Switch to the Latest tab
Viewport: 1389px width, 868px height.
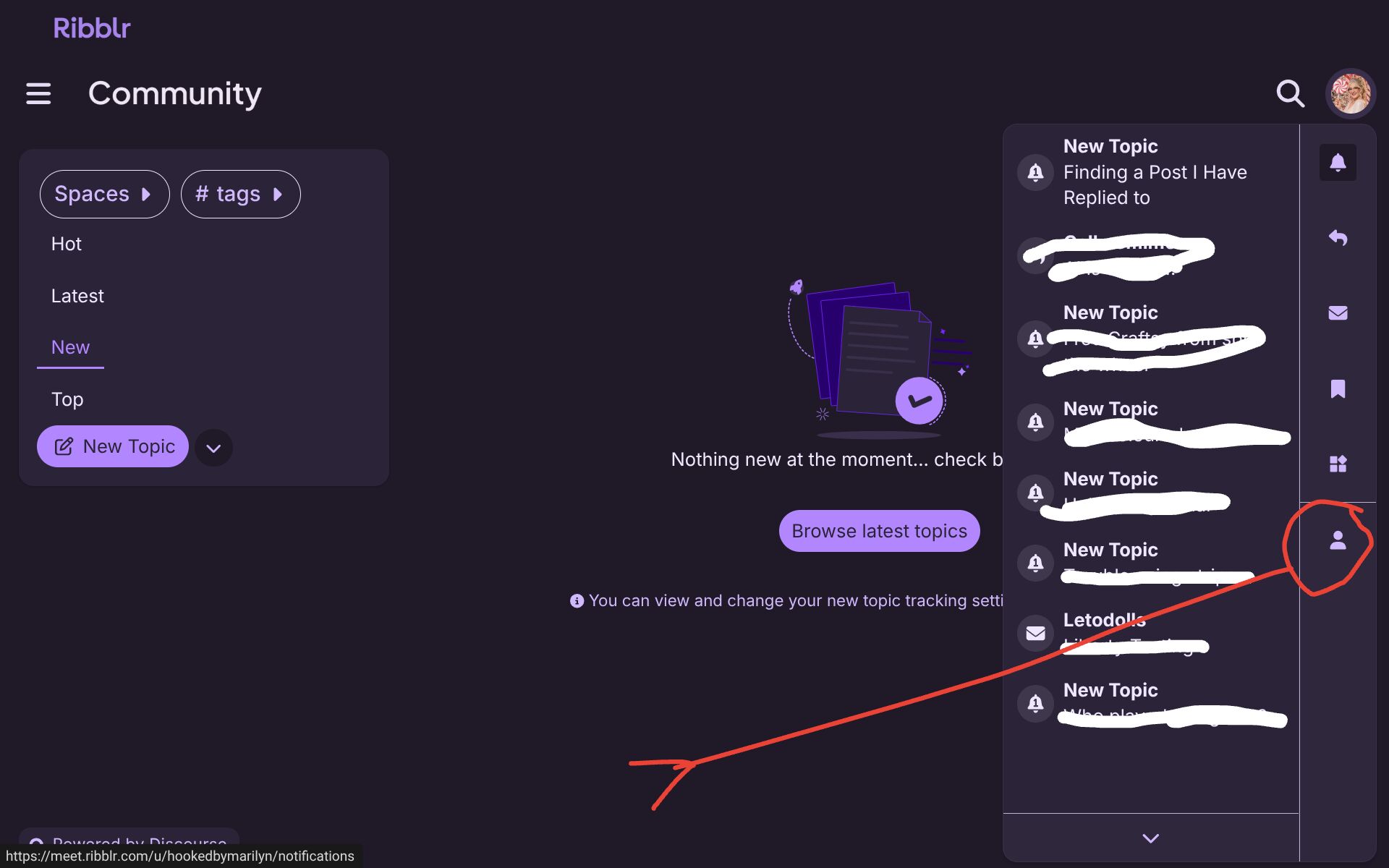click(77, 296)
